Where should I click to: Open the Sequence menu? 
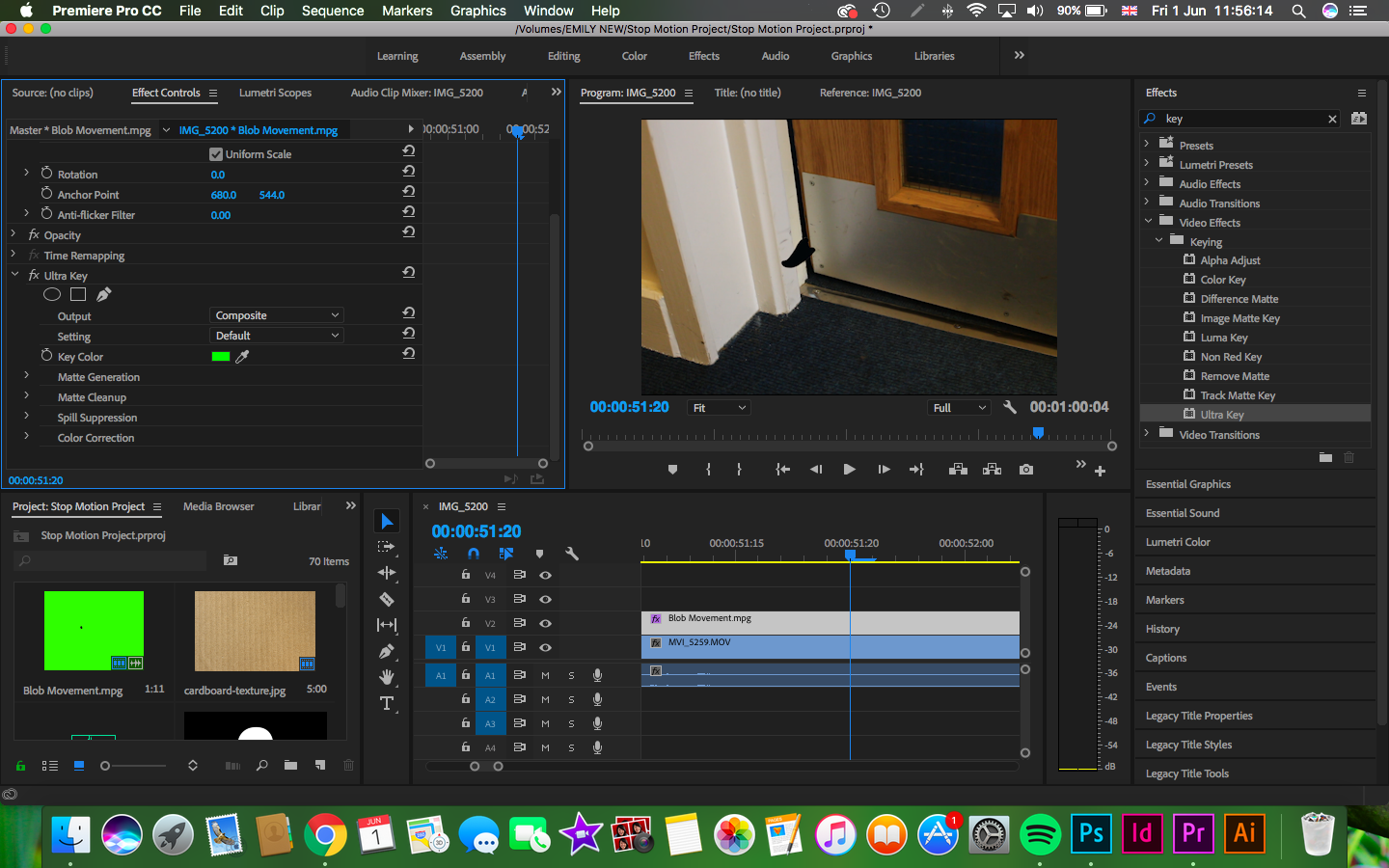pos(333,11)
